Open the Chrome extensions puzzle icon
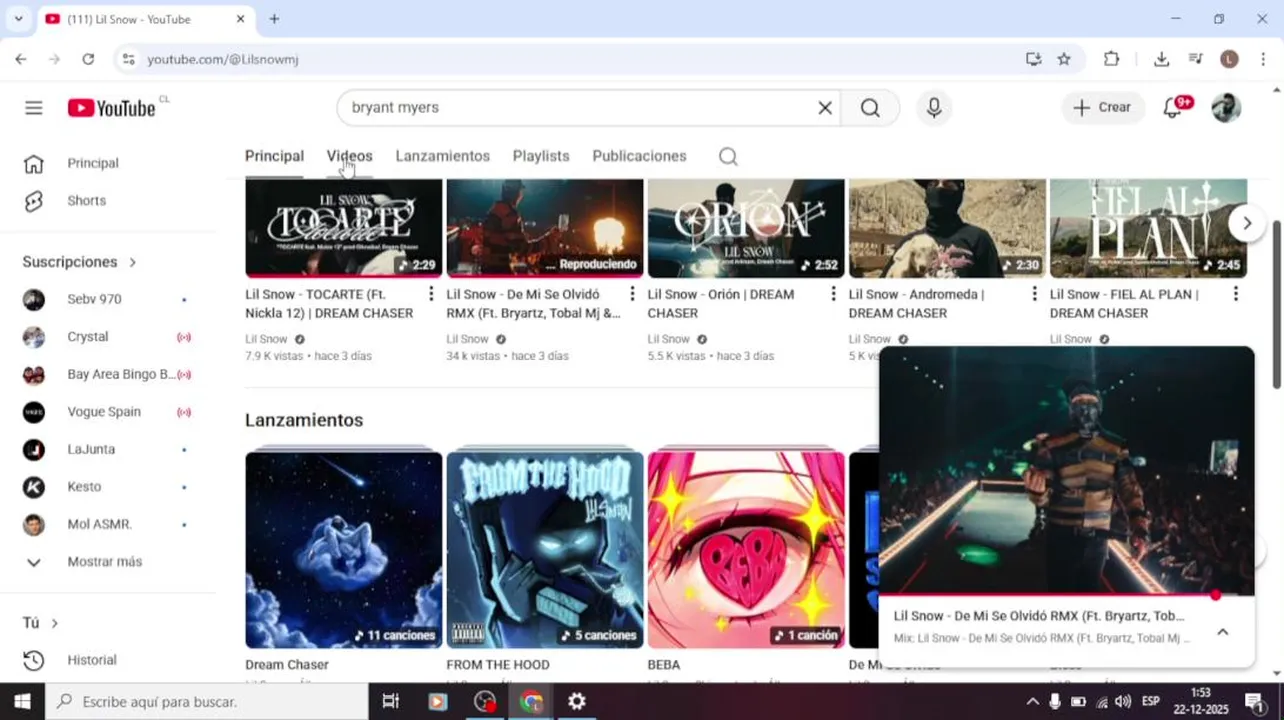Viewport: 1284px width, 720px height. pos(1111,59)
